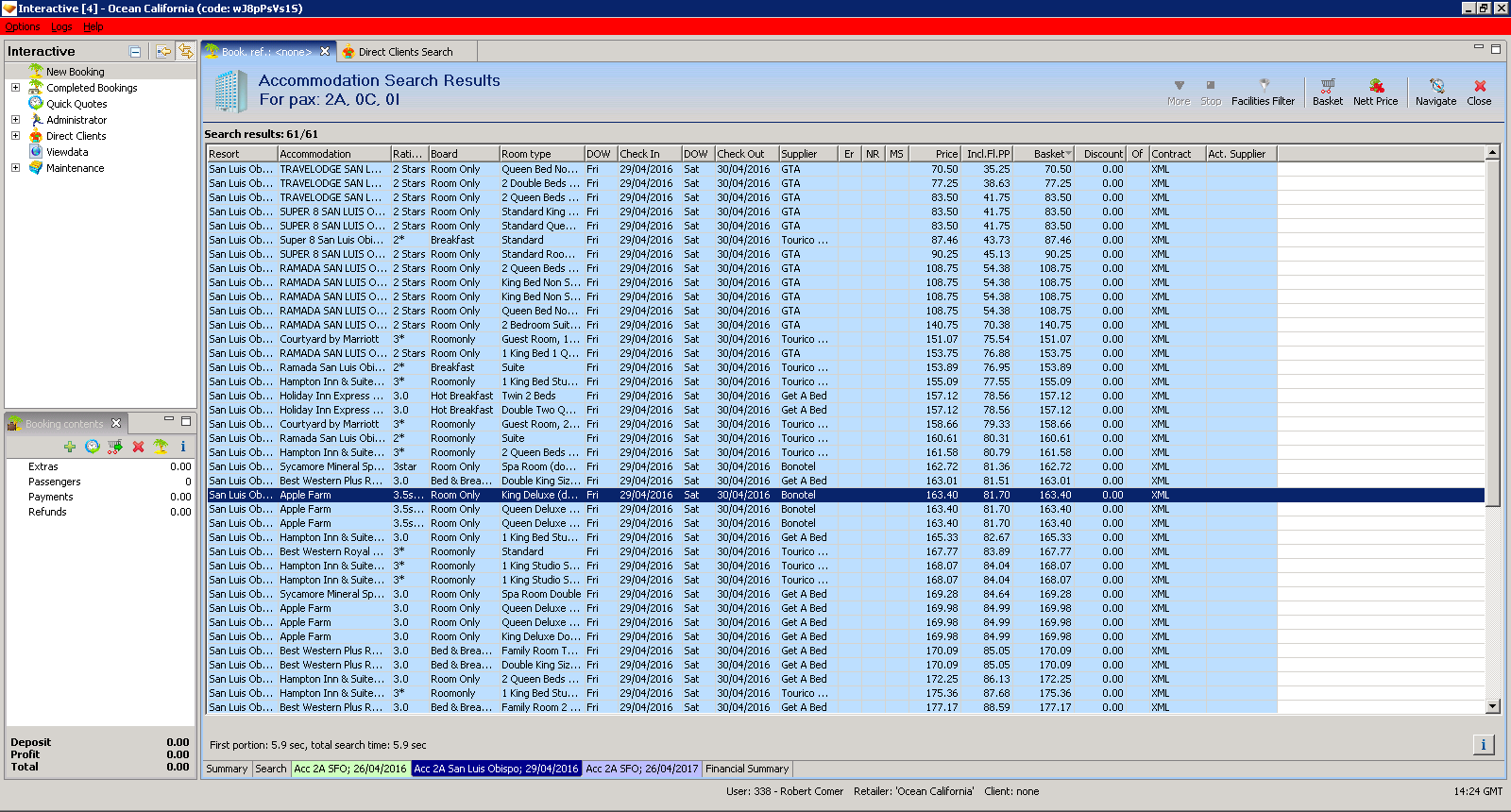1511x812 pixels.
Task: Expand the Direct Clients tree node
Action: coord(15,136)
